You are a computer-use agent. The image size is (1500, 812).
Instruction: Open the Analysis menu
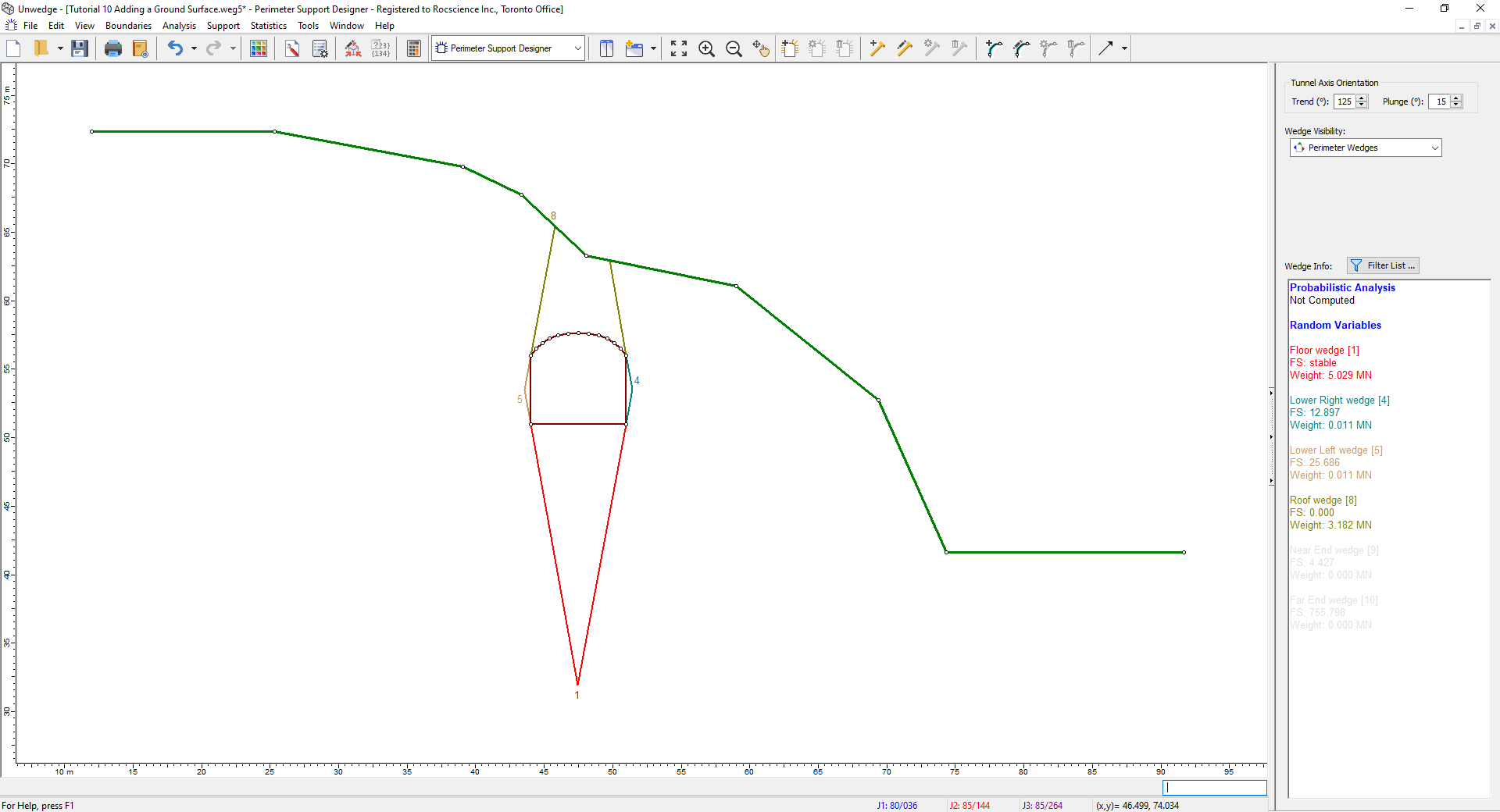pos(179,26)
